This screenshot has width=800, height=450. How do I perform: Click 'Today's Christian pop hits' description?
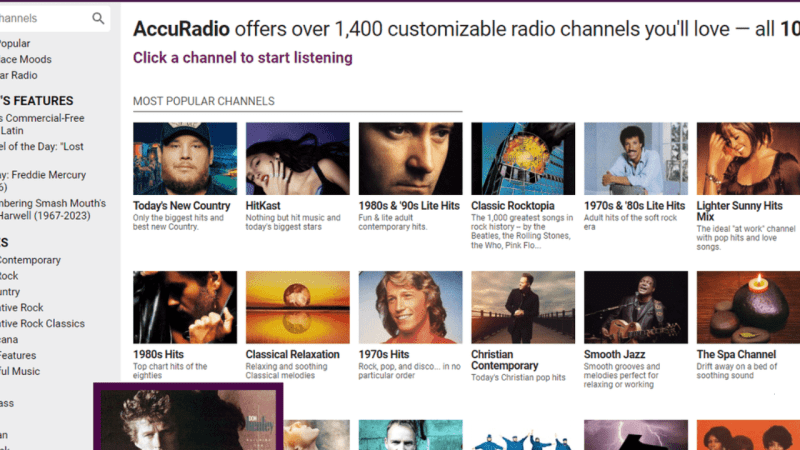tap(518, 378)
